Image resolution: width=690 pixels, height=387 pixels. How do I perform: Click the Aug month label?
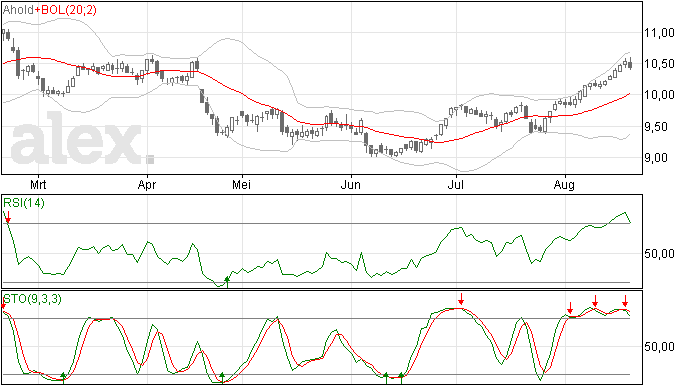click(564, 184)
